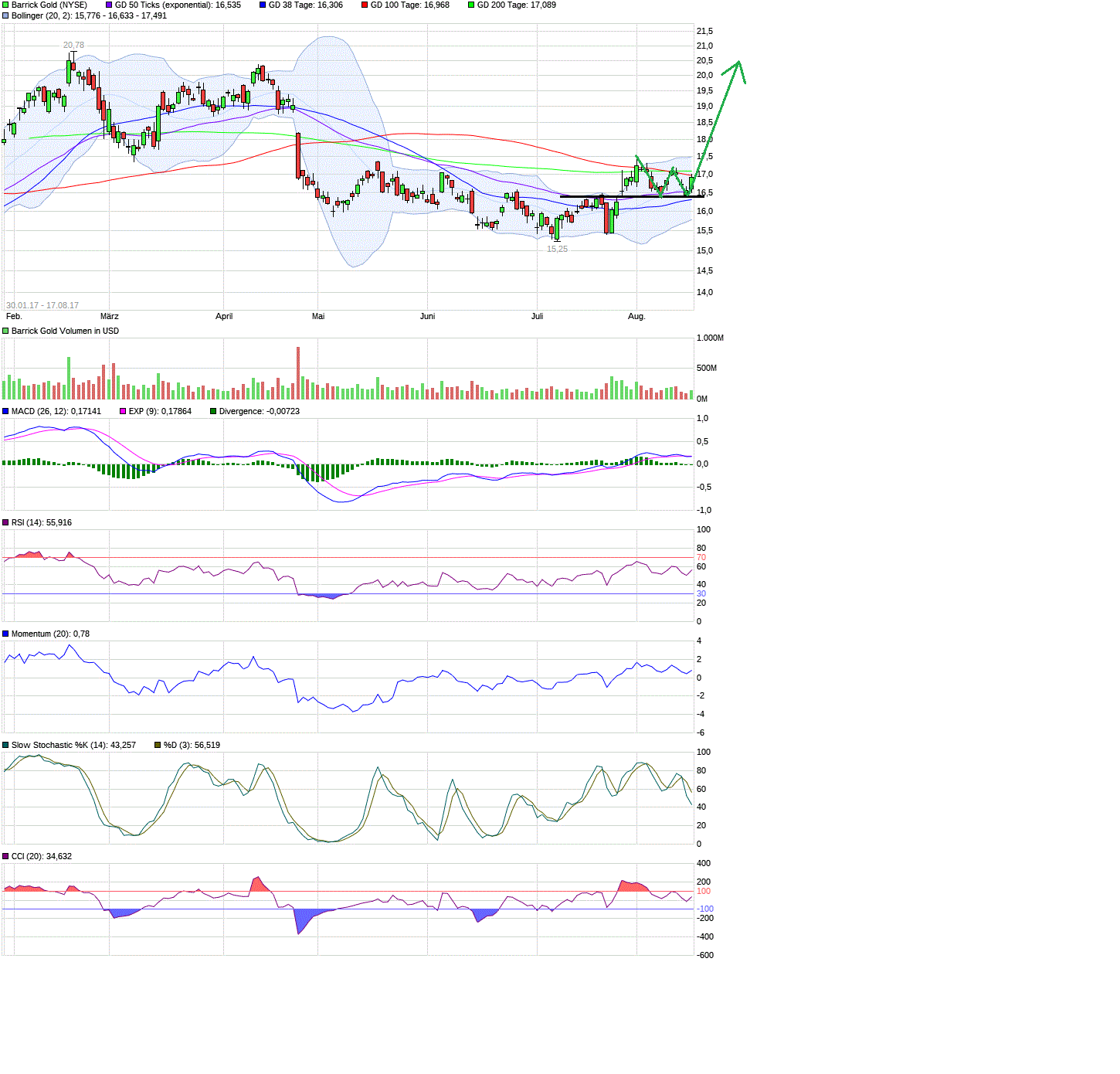Image resolution: width=1120 pixels, height=1074 pixels.
Task: Toggle the Divergence indicator legend entry
Action: click(x=212, y=411)
